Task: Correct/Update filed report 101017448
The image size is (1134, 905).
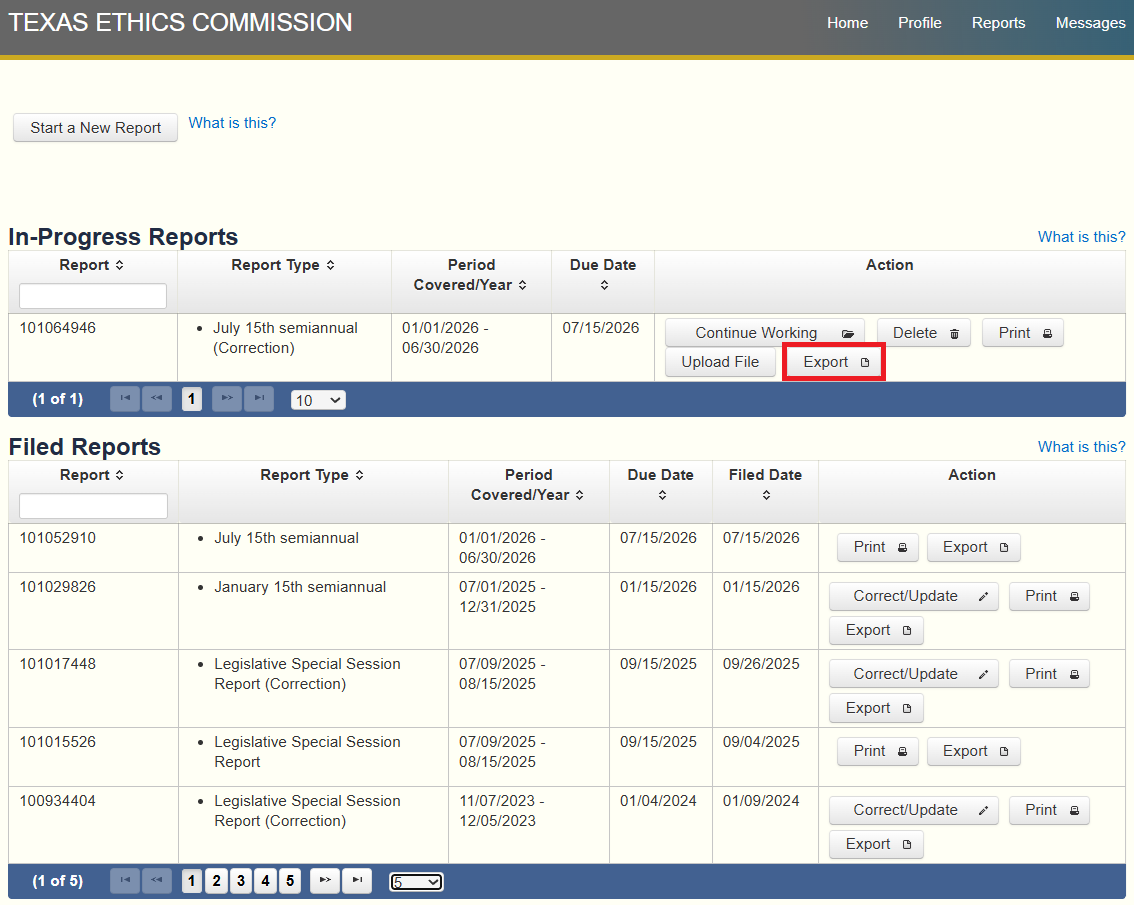Action: coord(913,674)
